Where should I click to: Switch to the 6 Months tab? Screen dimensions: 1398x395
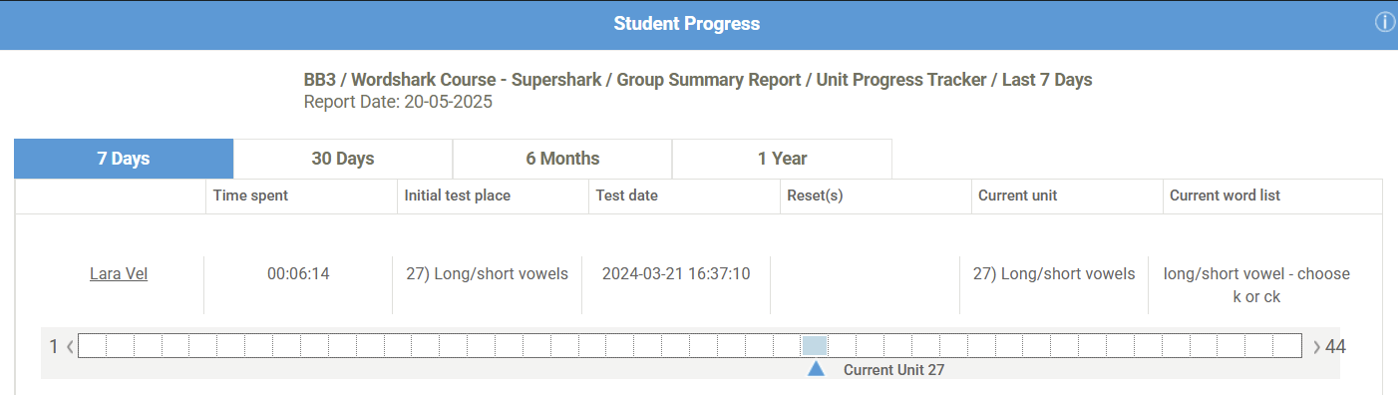click(x=562, y=159)
